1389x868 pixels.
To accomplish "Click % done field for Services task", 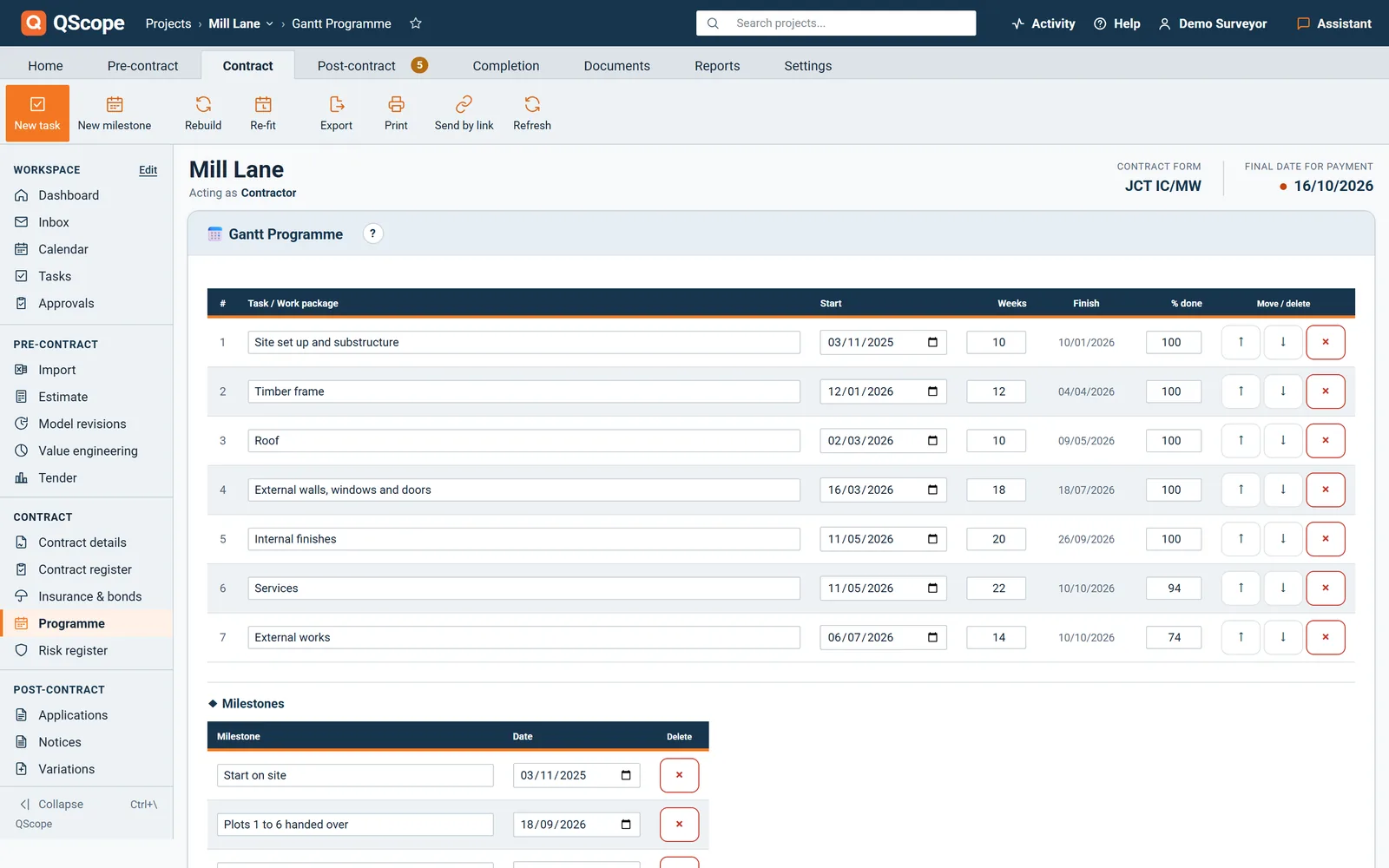I will tap(1174, 589).
